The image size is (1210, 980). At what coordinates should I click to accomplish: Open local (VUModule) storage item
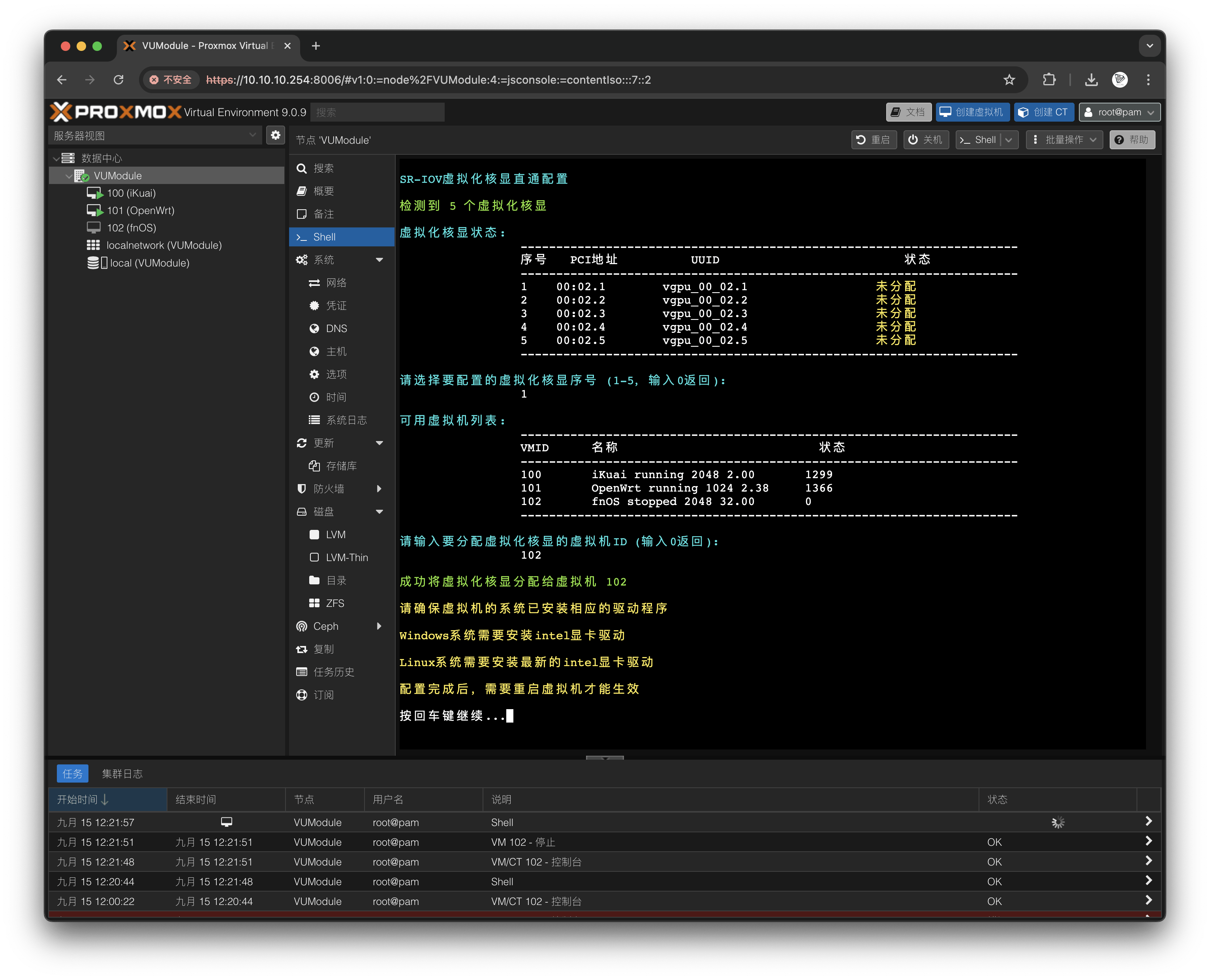pyautogui.click(x=149, y=263)
